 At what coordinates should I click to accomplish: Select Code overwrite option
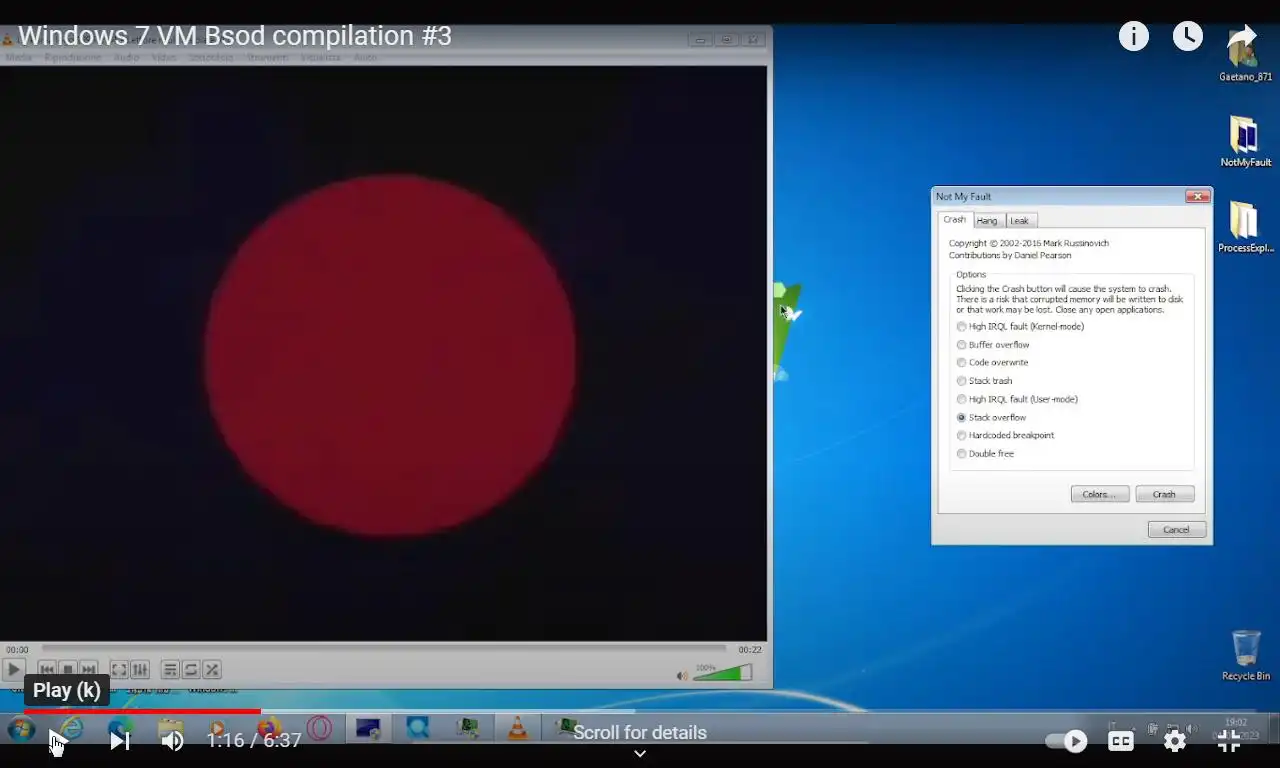point(992,363)
